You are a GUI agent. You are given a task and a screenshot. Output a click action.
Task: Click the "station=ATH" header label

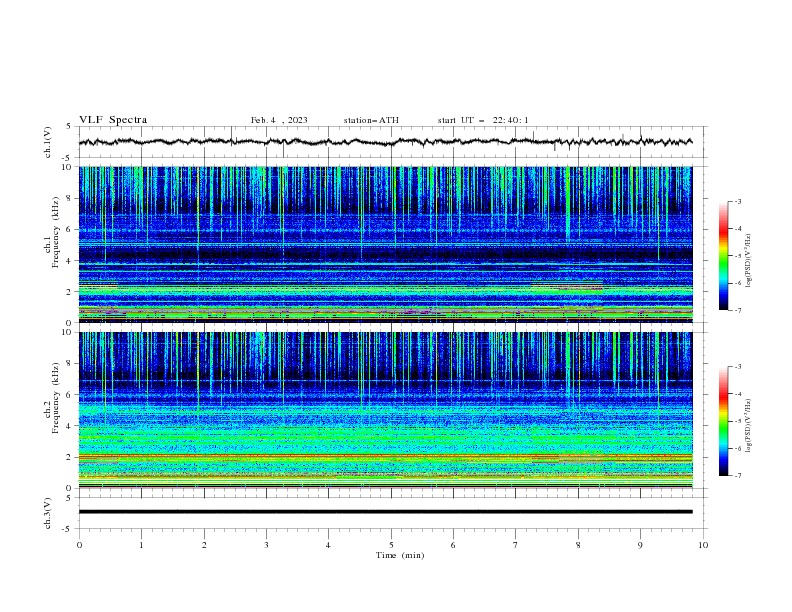pos(371,120)
